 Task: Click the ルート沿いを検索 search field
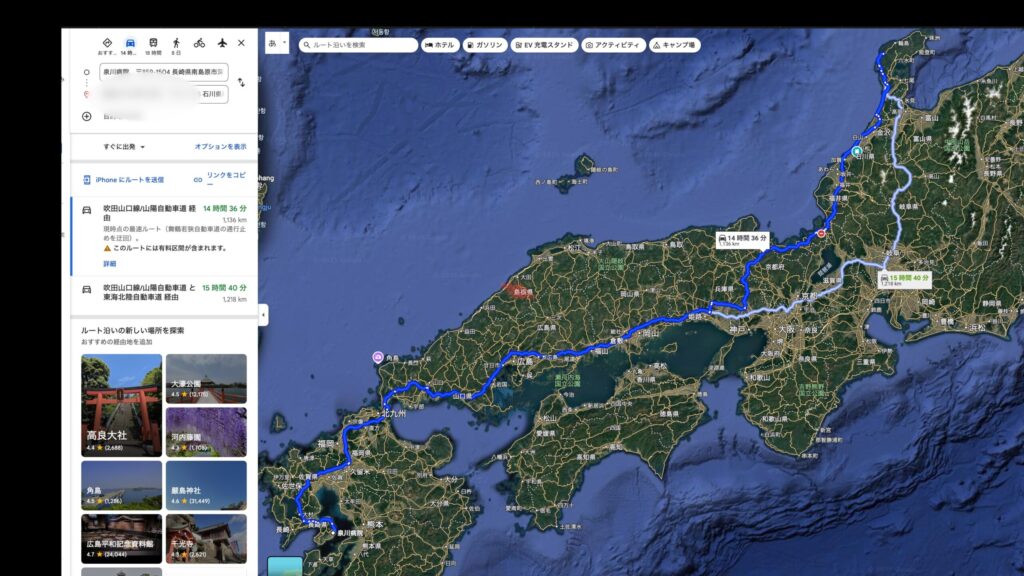359,45
